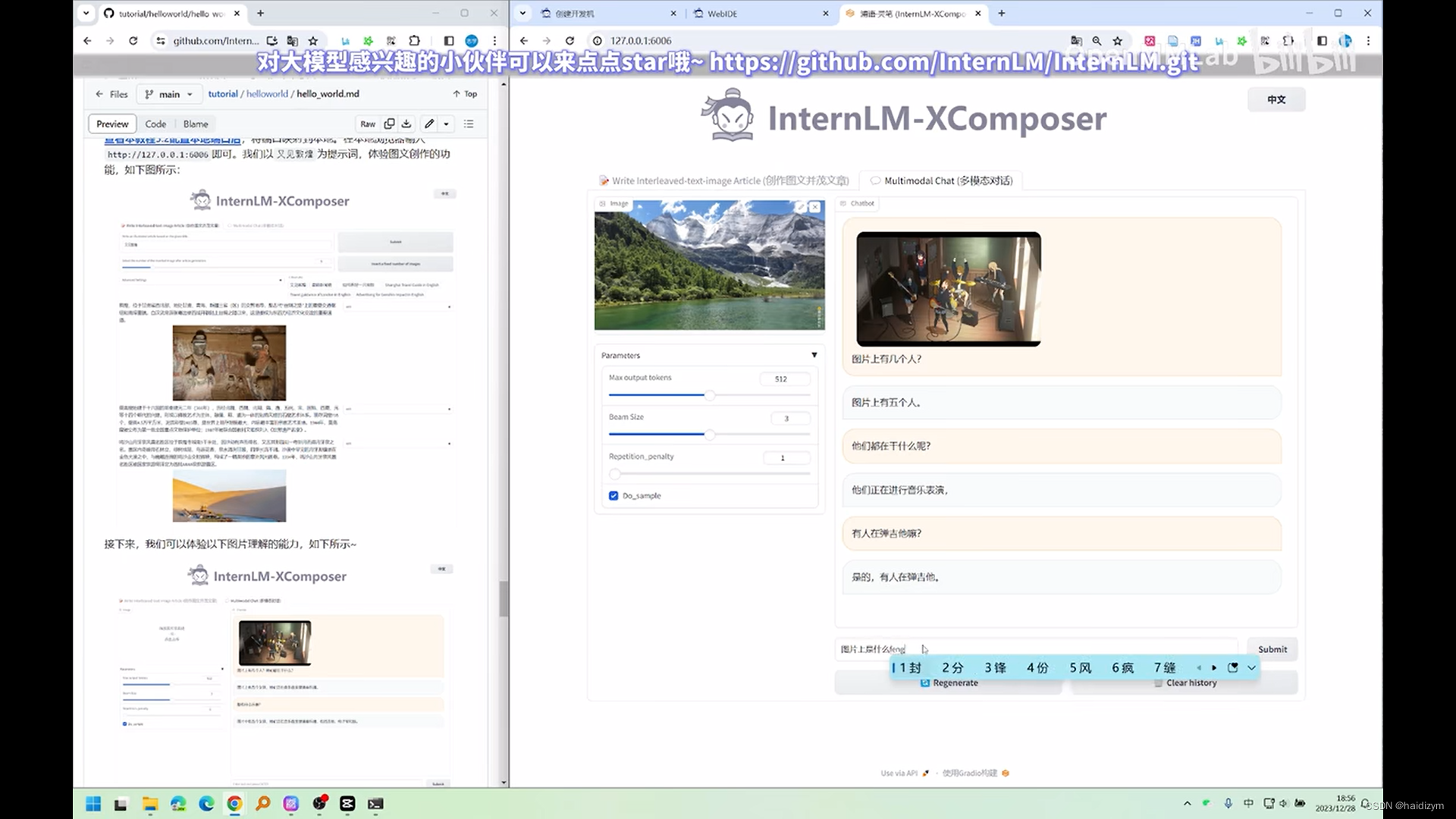Click Clear history button
1456x819 pixels.
click(x=1185, y=683)
